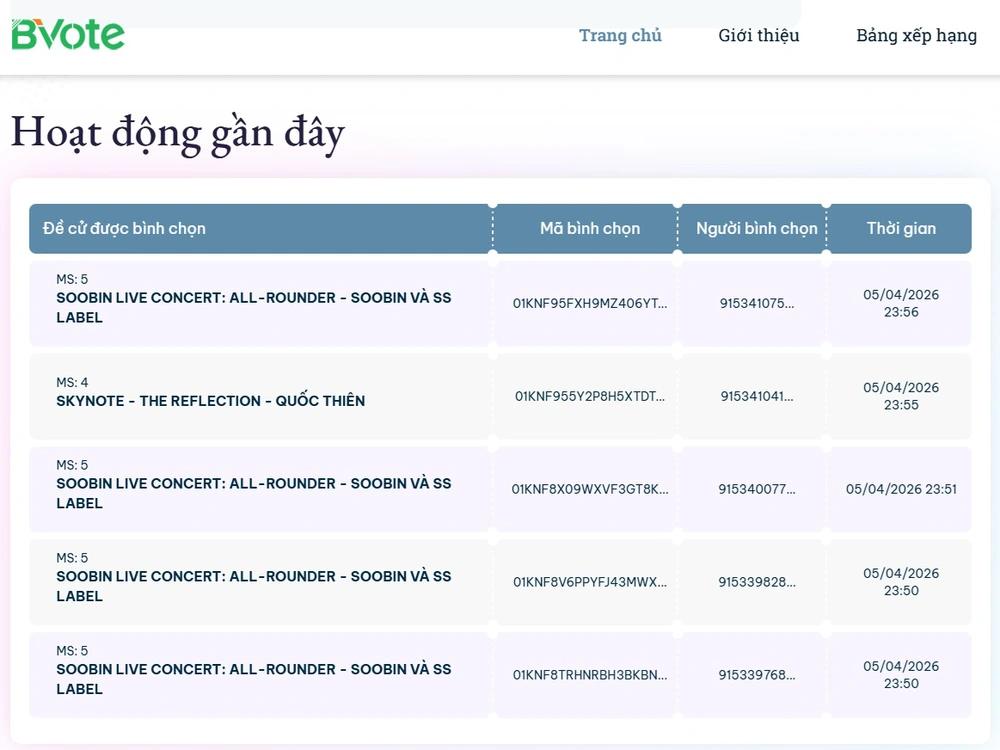Open the Bảng xếp hạng page
The width and height of the screenshot is (1000, 750).
[916, 36]
